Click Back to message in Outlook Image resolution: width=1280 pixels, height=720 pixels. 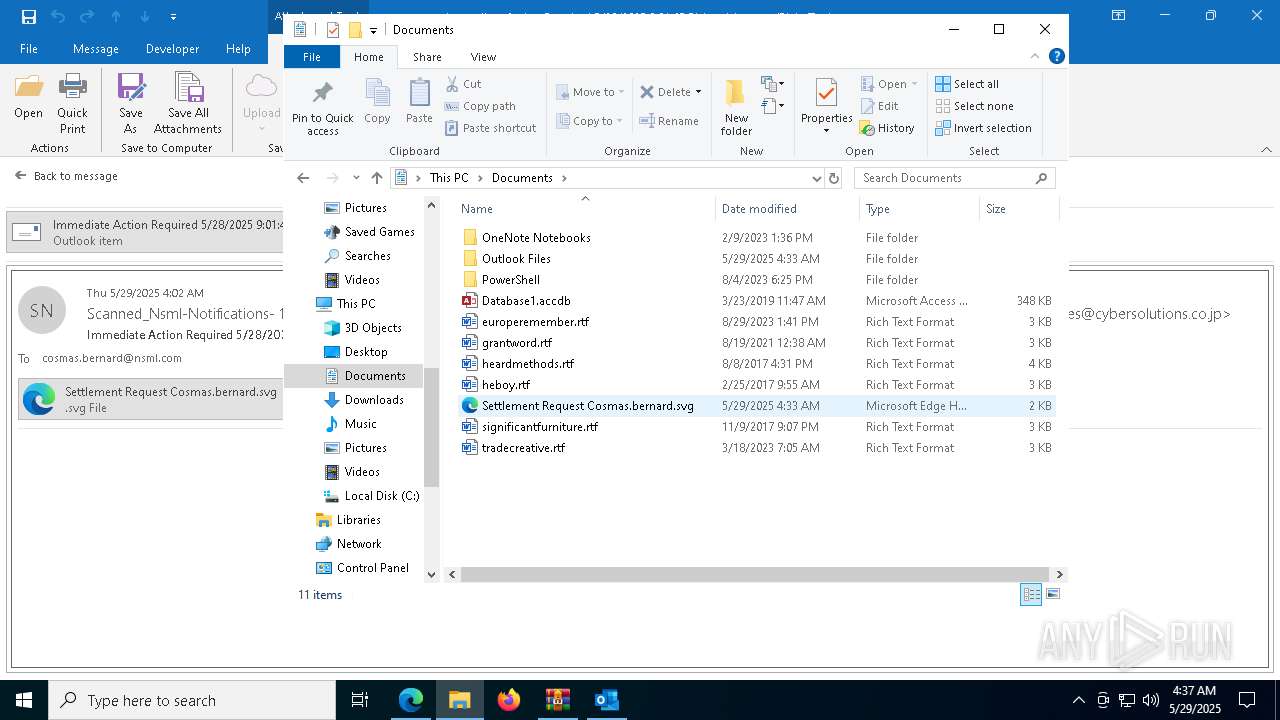66,176
